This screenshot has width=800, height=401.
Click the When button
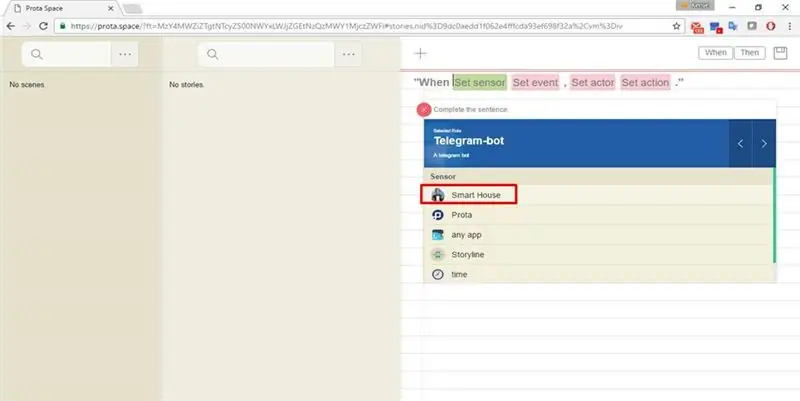point(715,53)
